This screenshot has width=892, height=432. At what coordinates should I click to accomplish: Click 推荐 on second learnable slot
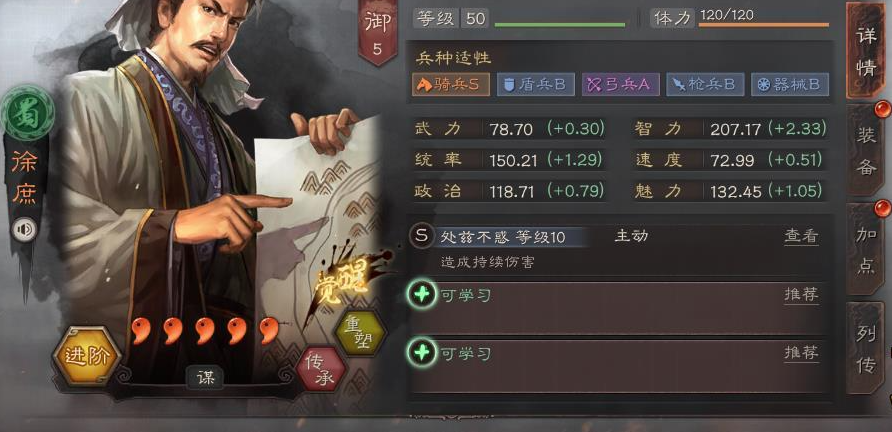(801, 353)
